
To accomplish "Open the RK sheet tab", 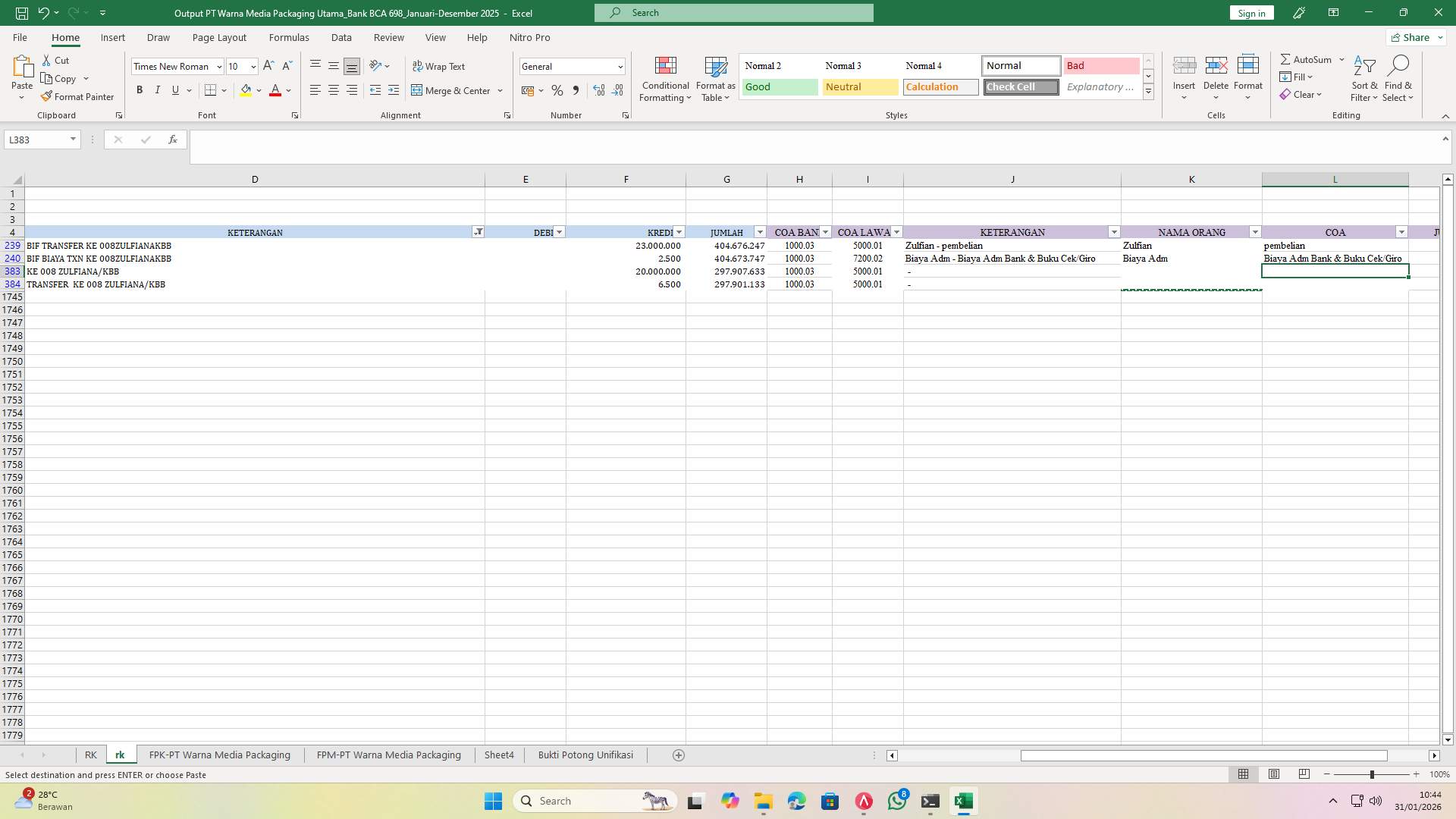I will (91, 755).
